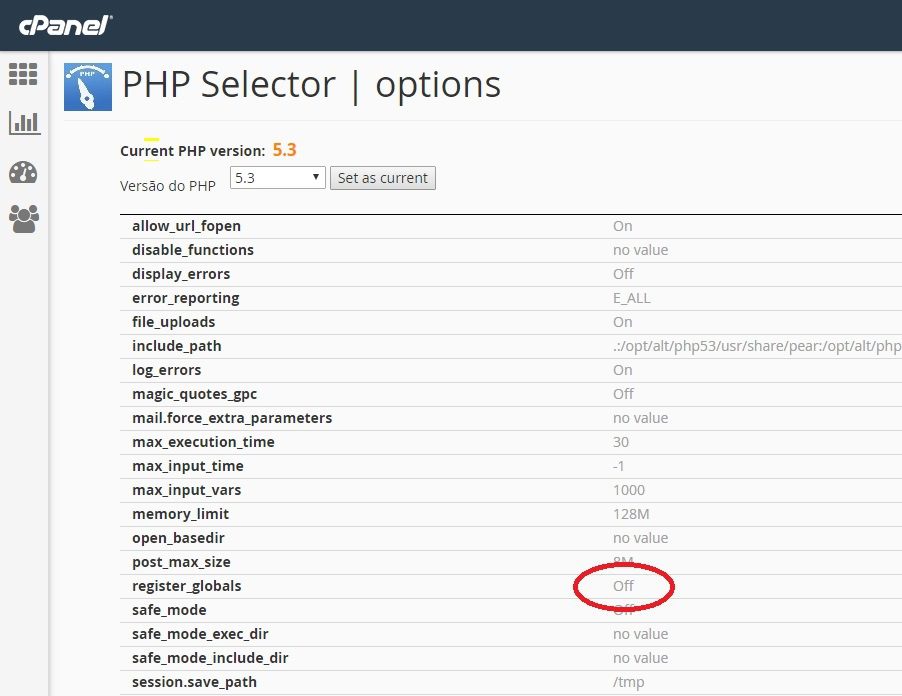Select the post_max_size option label
Image resolution: width=902 pixels, height=696 pixels.
click(181, 562)
